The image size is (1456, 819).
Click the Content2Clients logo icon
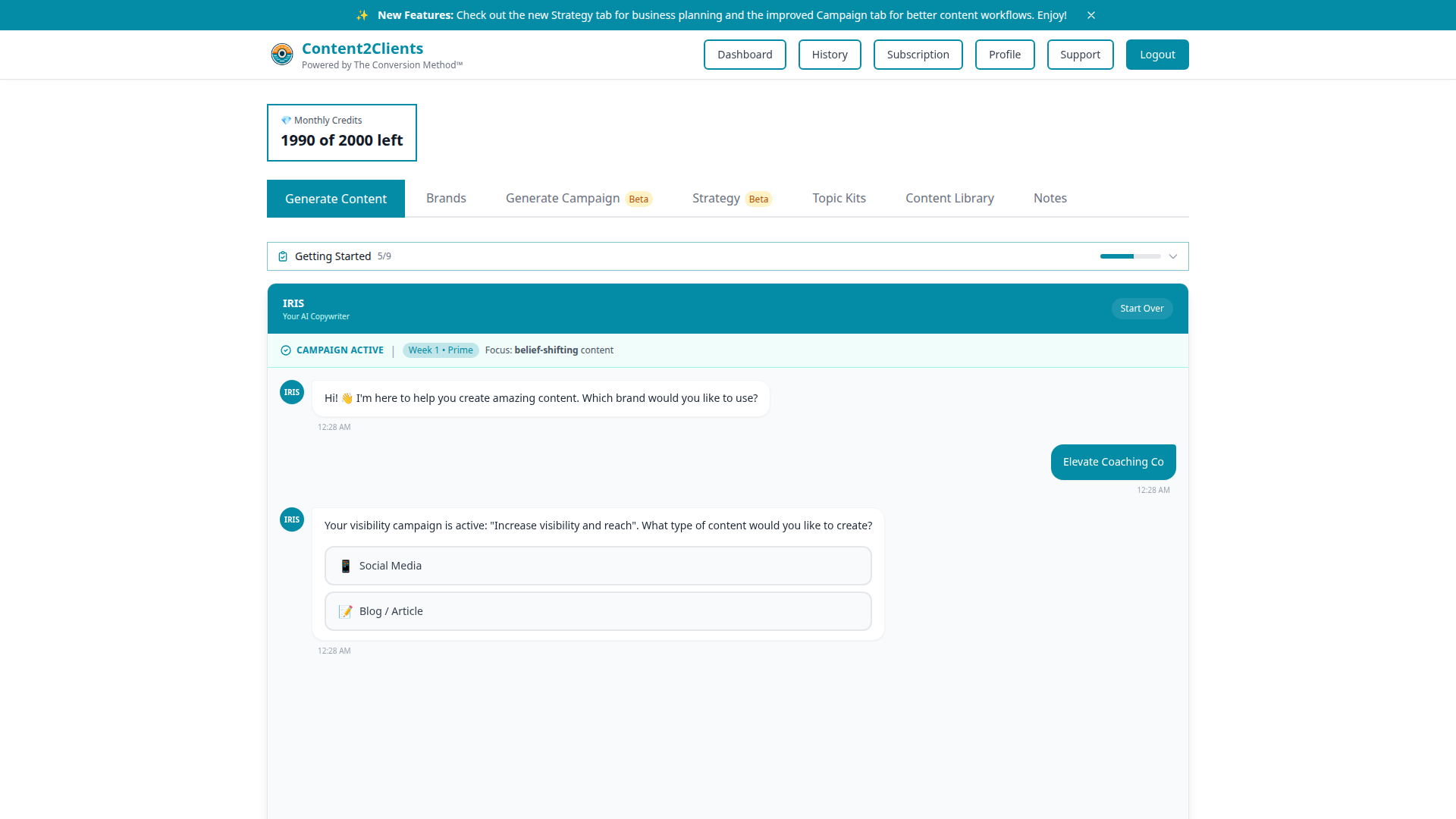click(x=281, y=54)
